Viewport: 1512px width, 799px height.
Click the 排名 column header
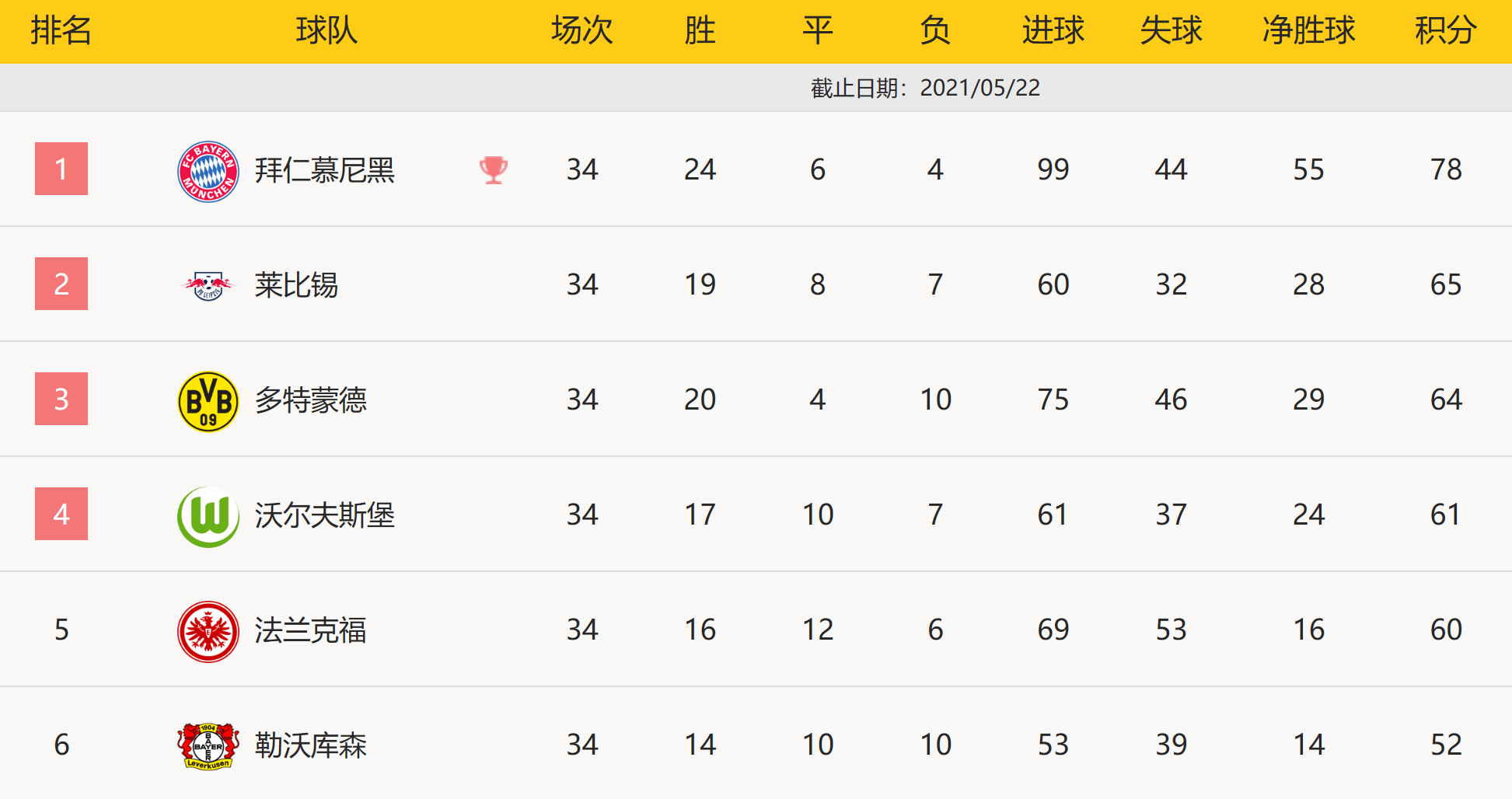click(x=61, y=31)
